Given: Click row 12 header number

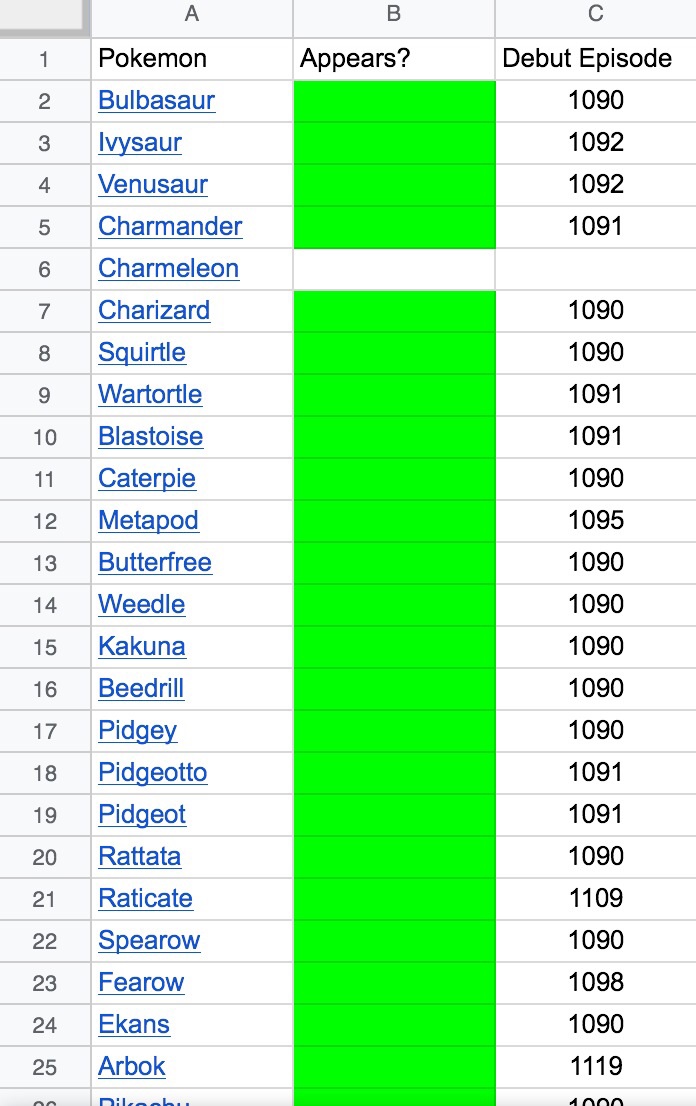Looking at the screenshot, I should [44, 521].
